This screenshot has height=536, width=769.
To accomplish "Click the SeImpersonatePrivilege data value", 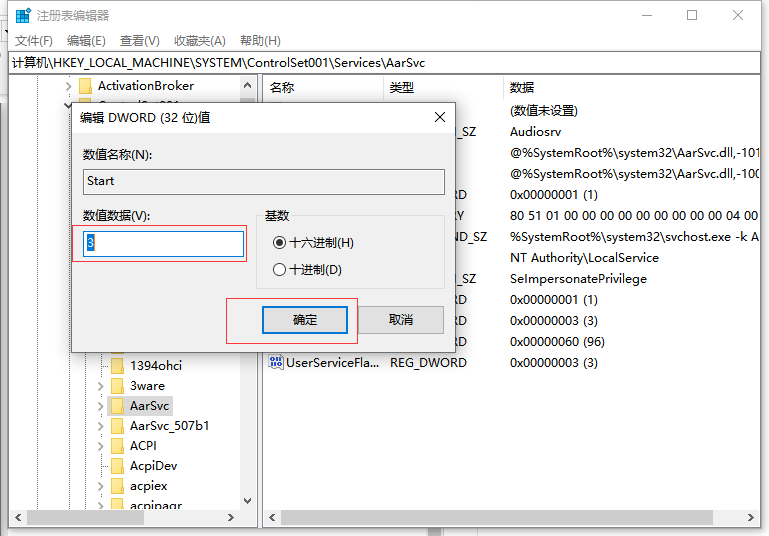I will click(x=578, y=279).
